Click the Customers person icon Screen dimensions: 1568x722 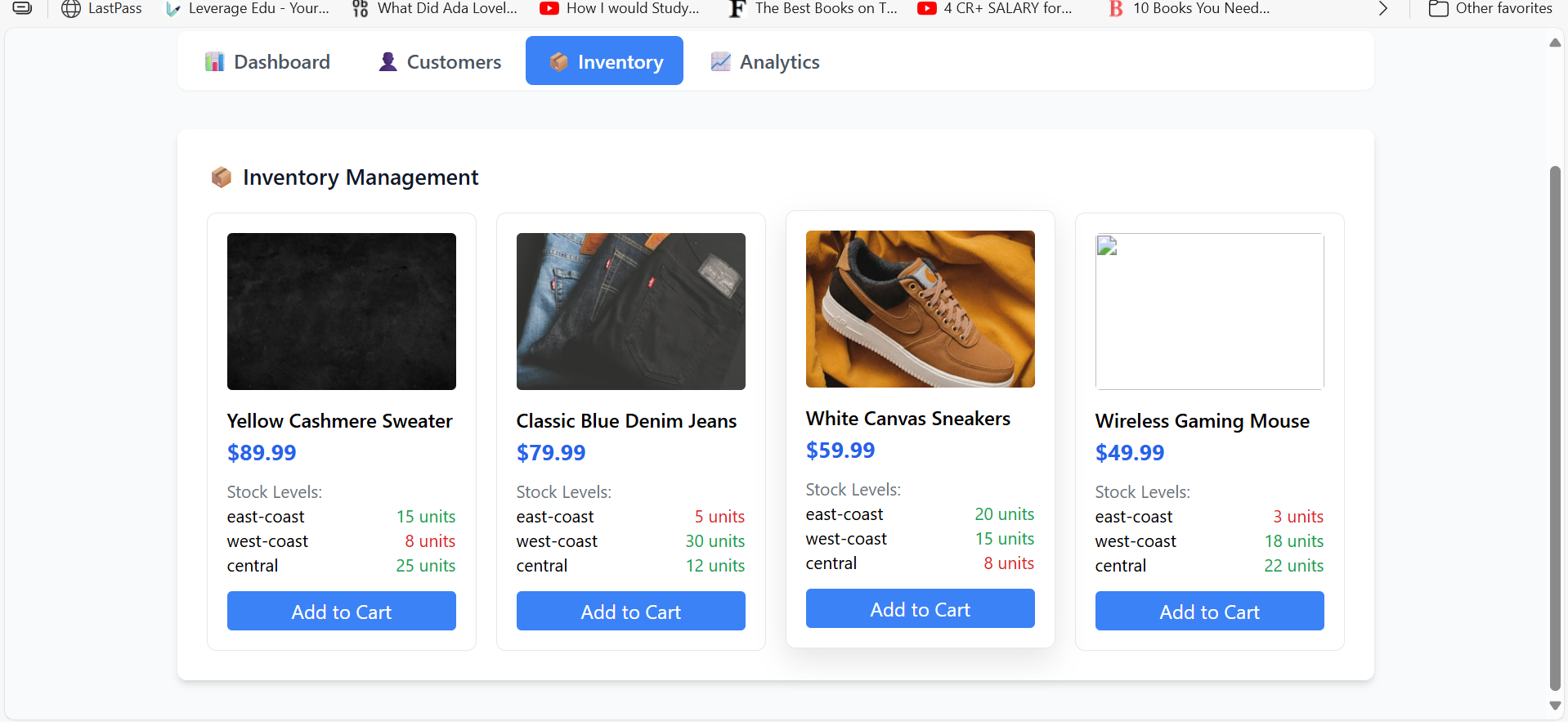(x=388, y=61)
